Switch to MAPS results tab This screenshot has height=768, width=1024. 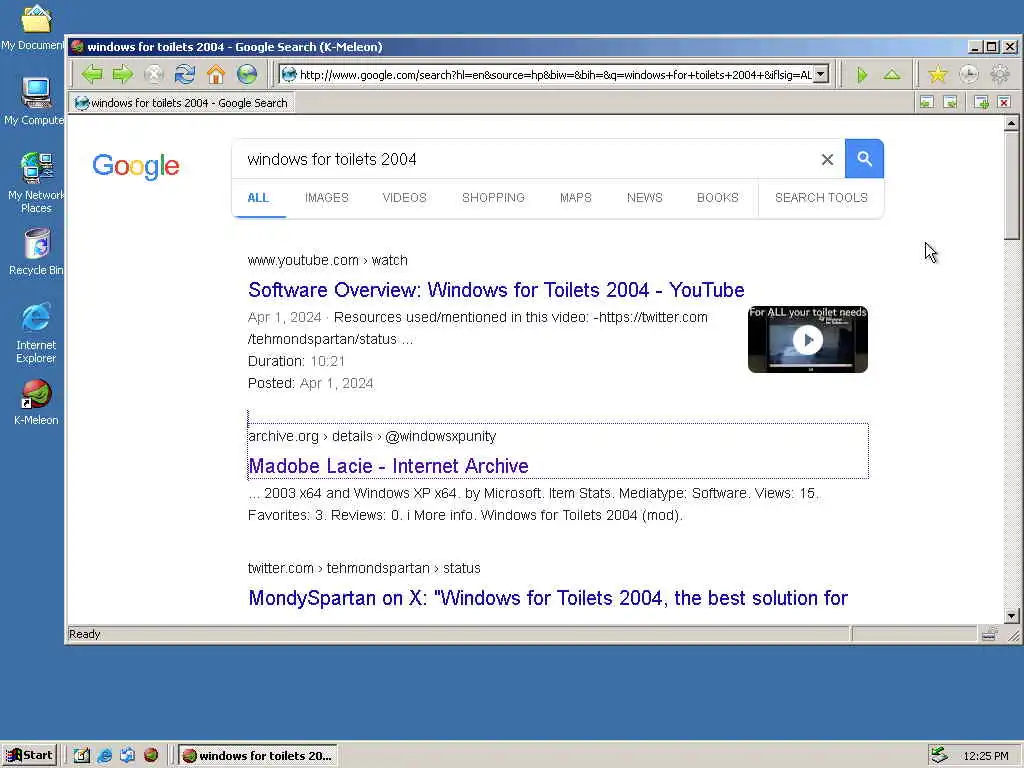tap(575, 198)
